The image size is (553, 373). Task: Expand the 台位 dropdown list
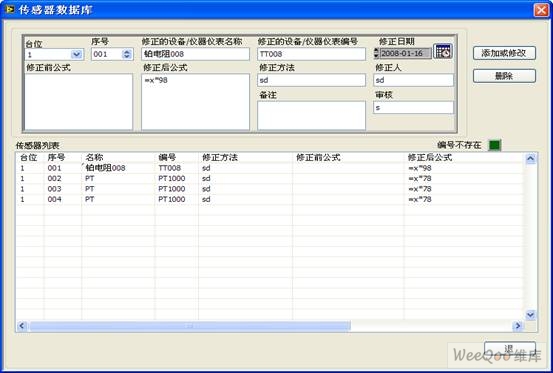click(77, 54)
